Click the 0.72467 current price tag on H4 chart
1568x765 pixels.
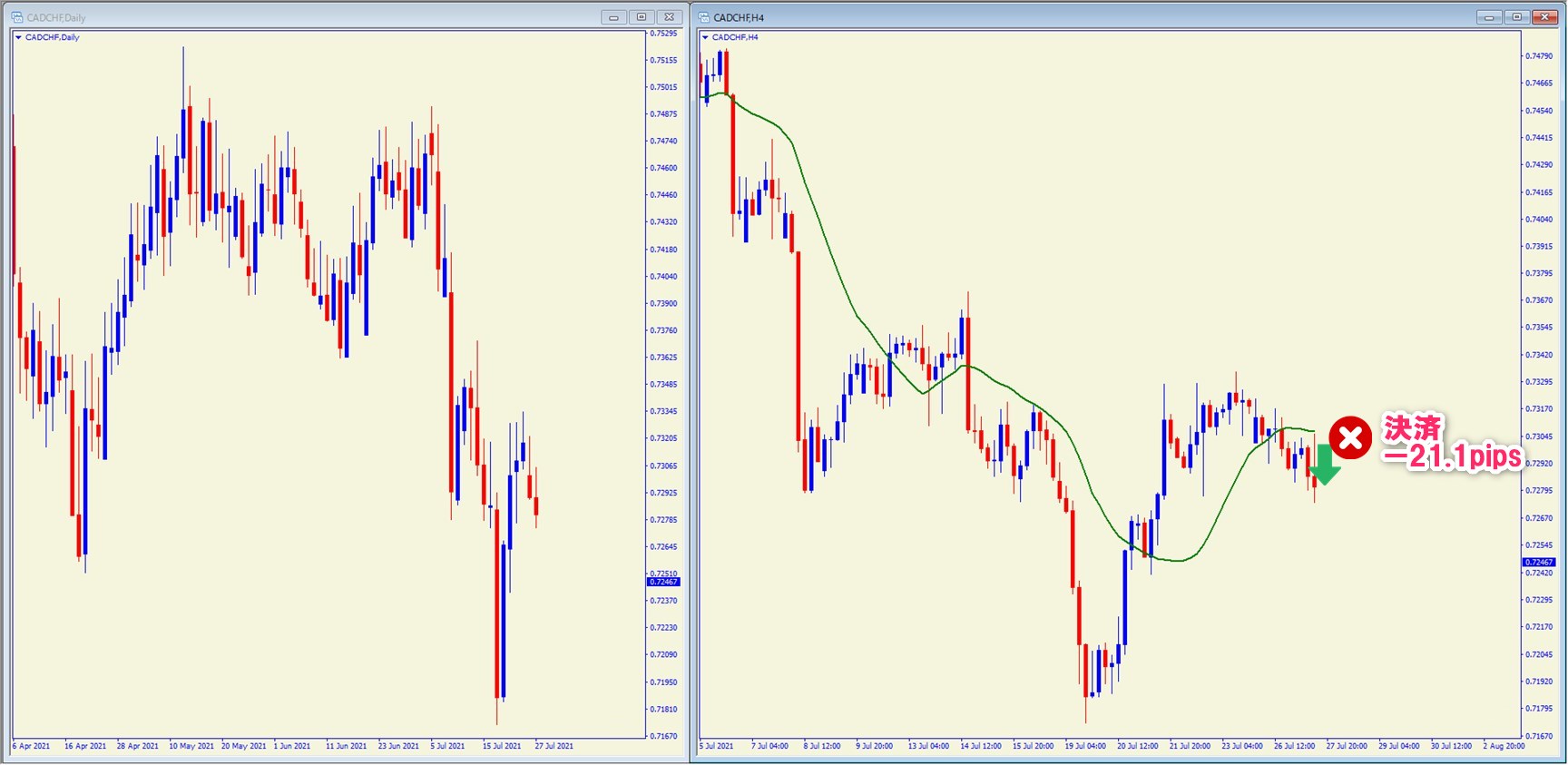tap(1539, 563)
